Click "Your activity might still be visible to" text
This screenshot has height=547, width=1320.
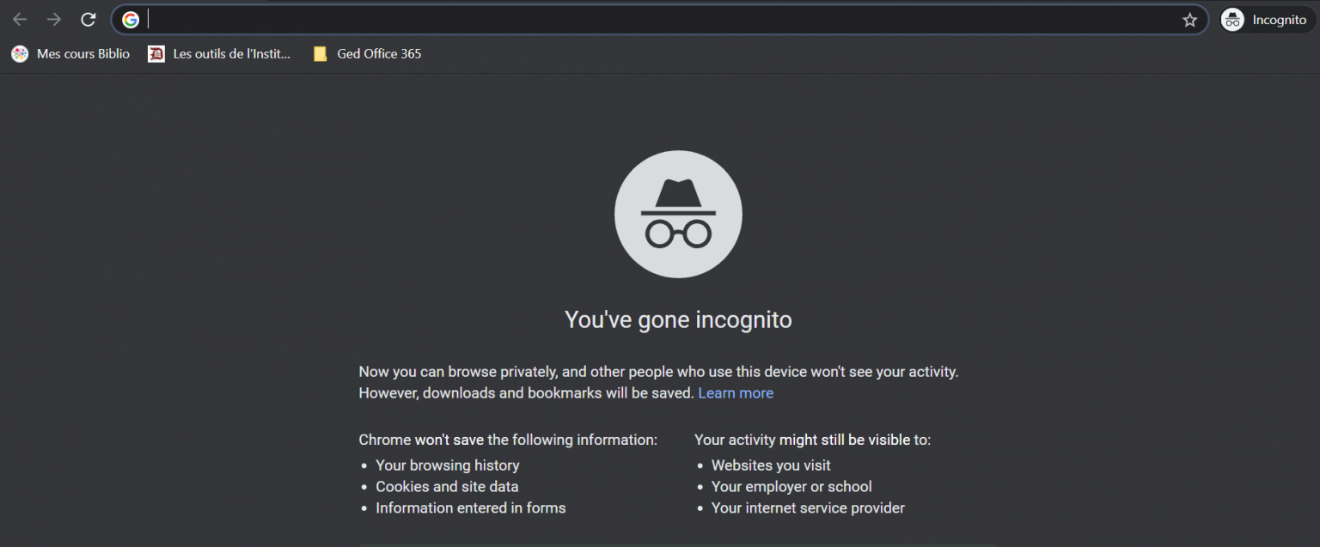[x=812, y=440]
